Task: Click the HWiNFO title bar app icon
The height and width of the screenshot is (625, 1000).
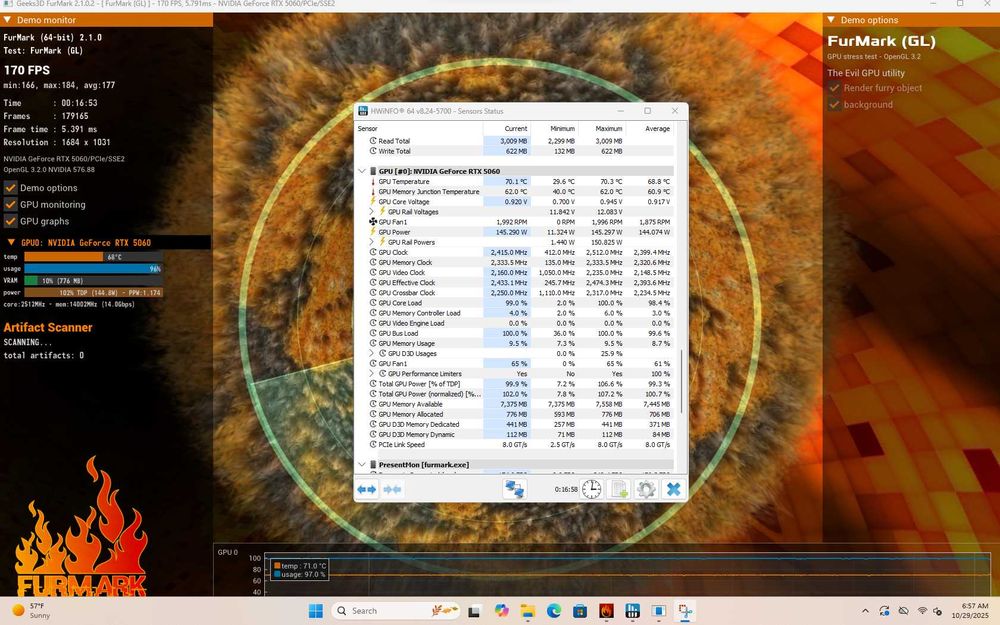Action: coord(363,111)
